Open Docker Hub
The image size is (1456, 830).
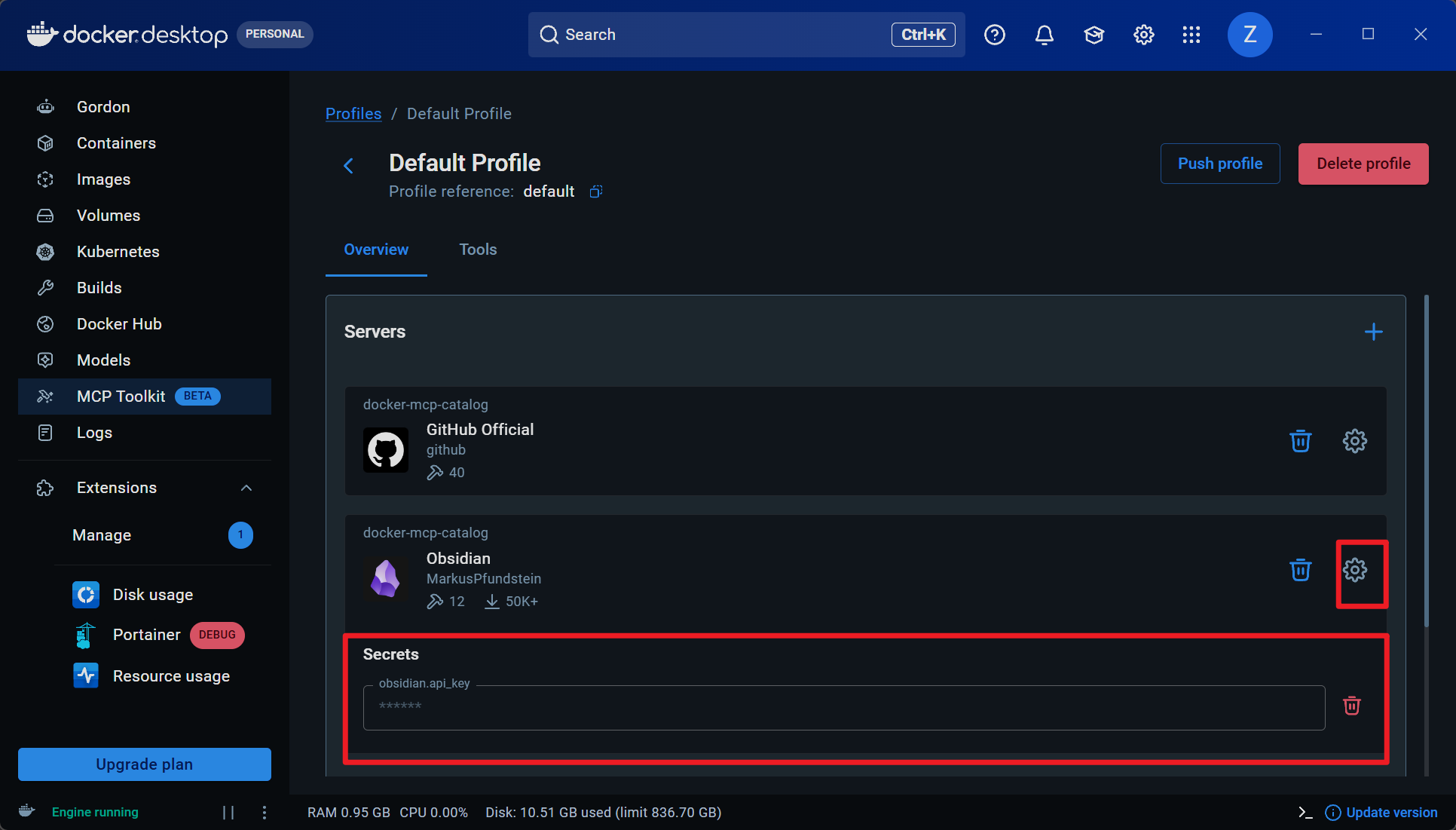point(145,324)
